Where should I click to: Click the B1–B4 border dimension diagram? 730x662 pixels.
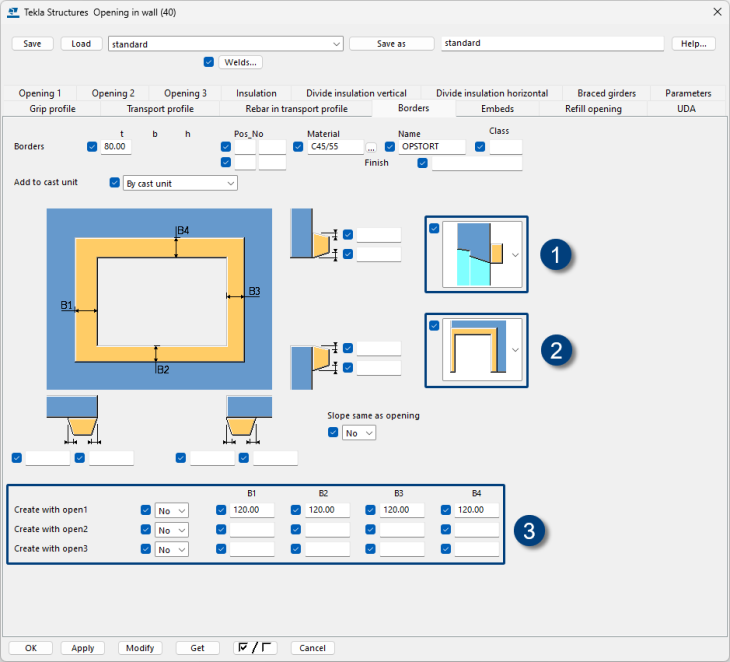tap(158, 299)
